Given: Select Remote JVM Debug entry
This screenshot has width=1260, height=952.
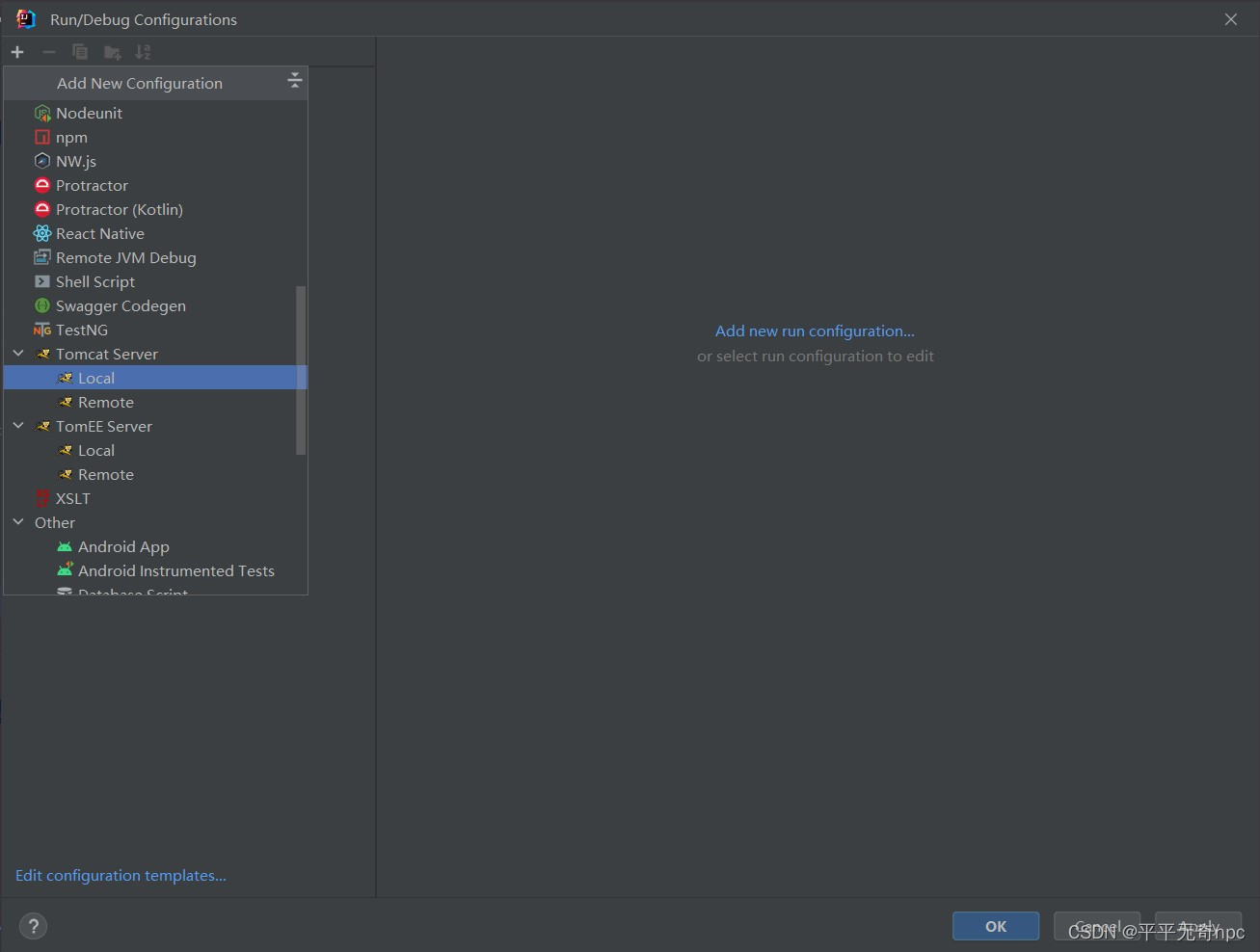Looking at the screenshot, I should (155, 257).
